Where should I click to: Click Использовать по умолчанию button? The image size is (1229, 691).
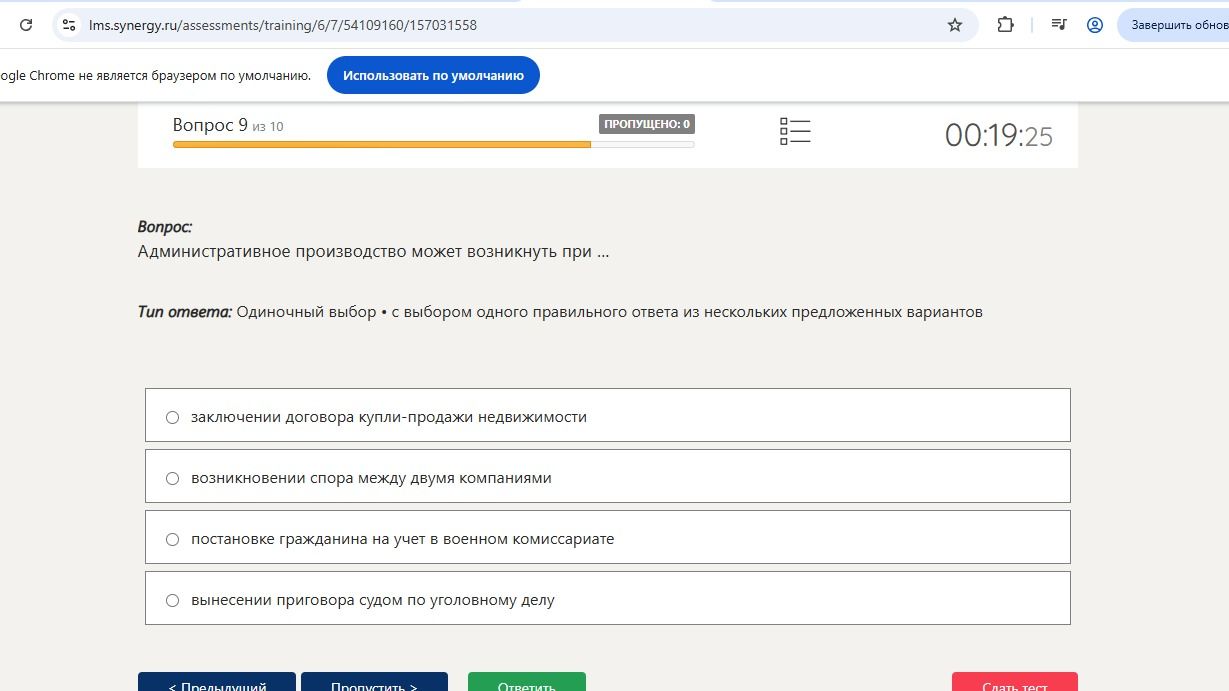[433, 75]
